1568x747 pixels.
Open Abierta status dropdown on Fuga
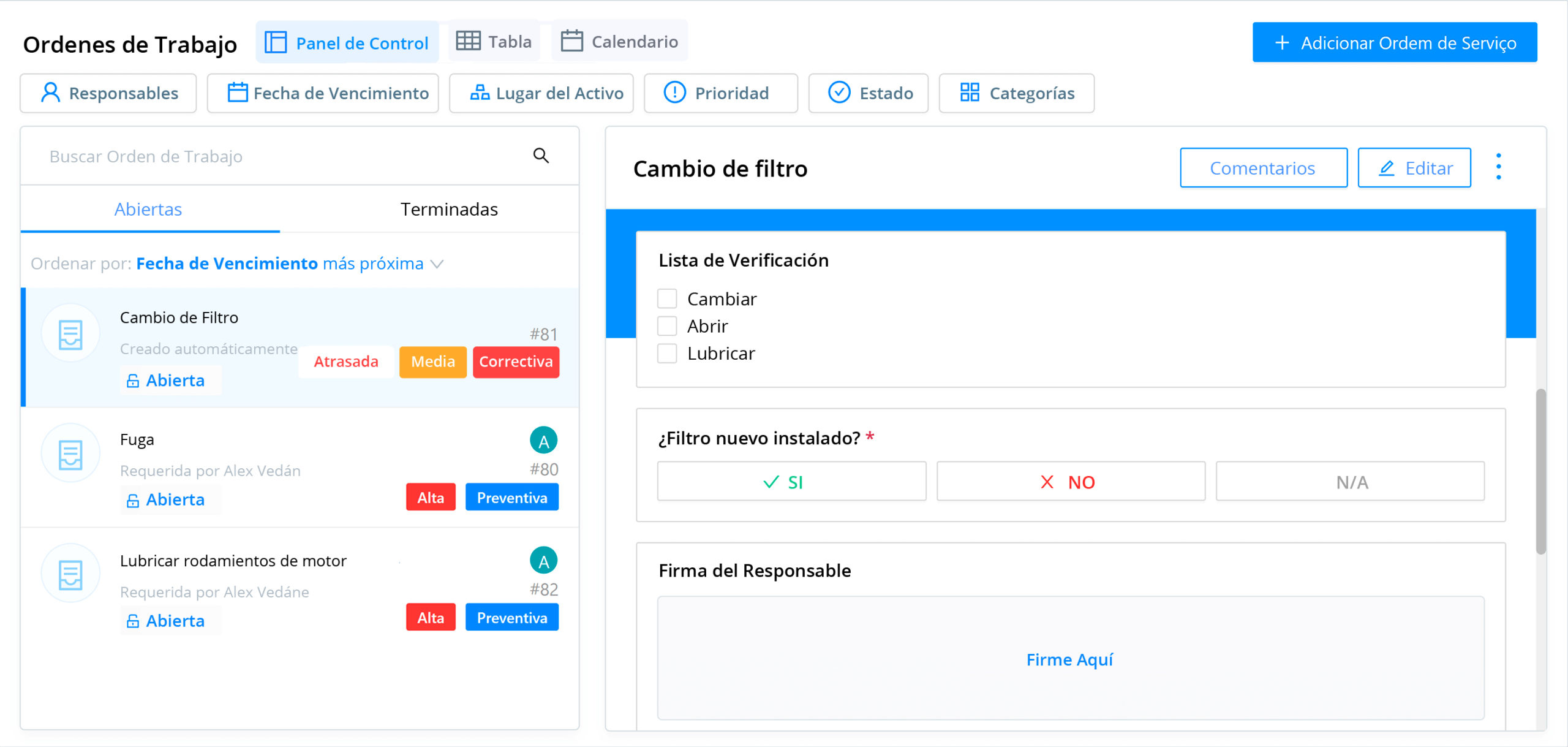pyautogui.click(x=171, y=500)
